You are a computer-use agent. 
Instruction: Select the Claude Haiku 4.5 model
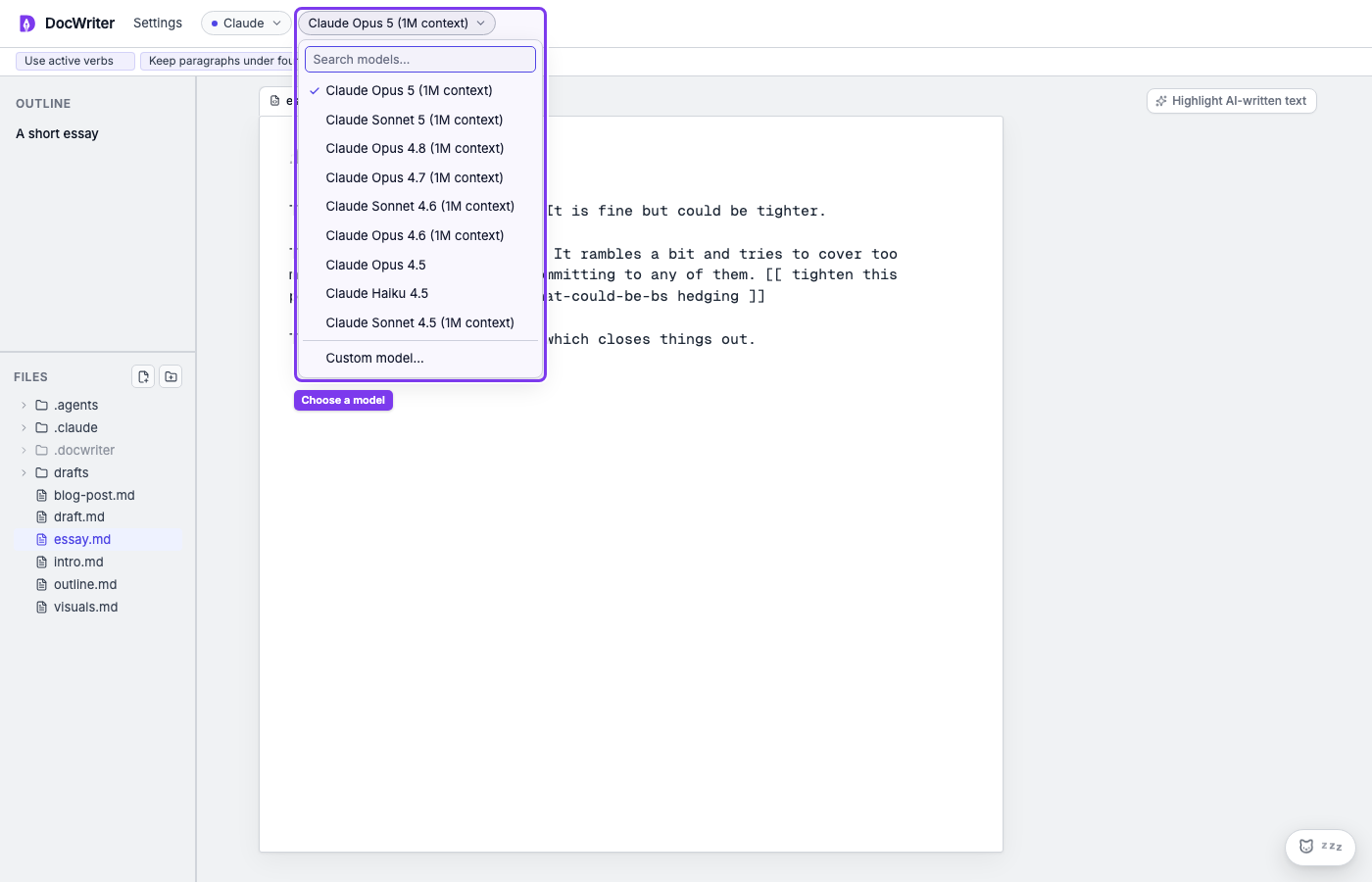click(420, 293)
